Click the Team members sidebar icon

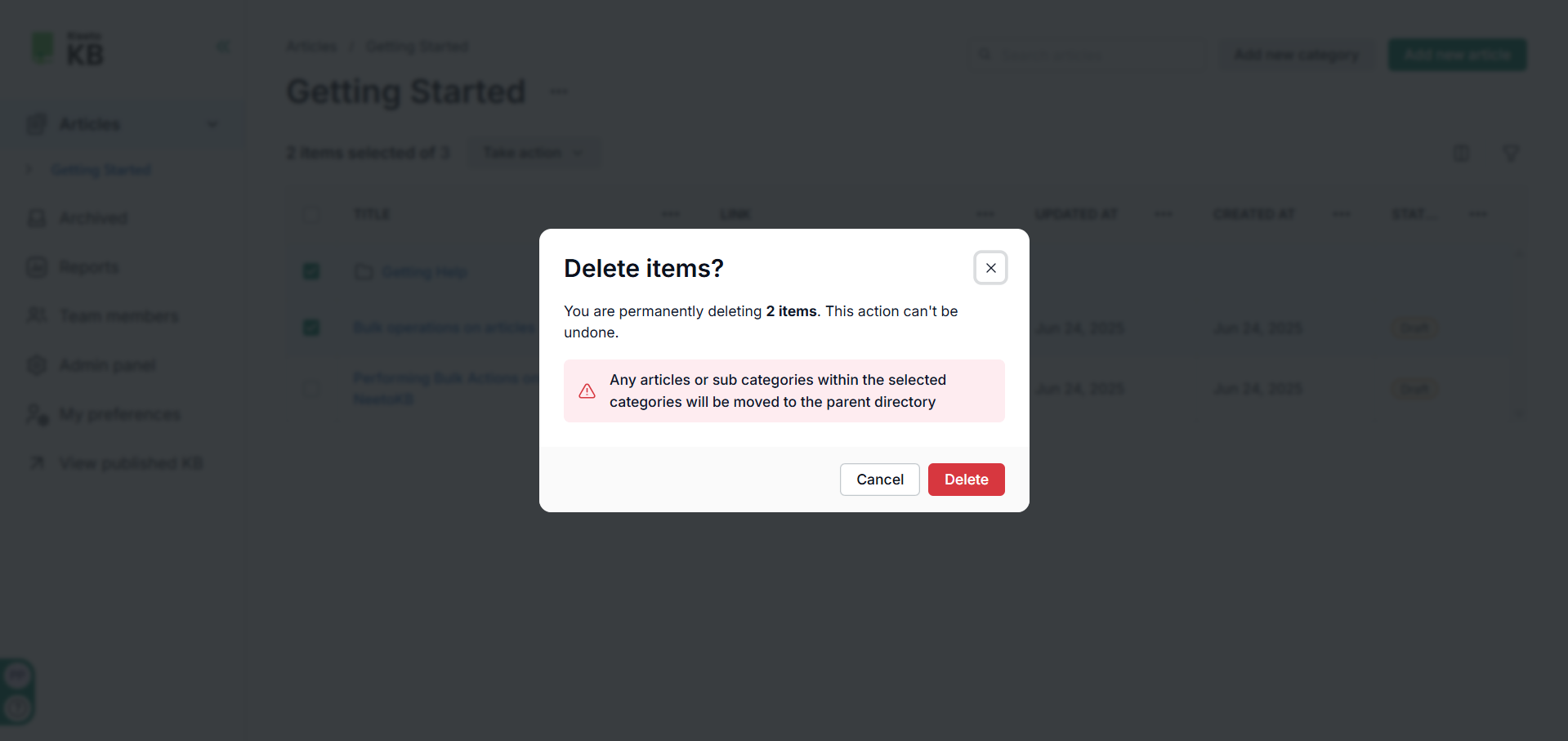(37, 315)
